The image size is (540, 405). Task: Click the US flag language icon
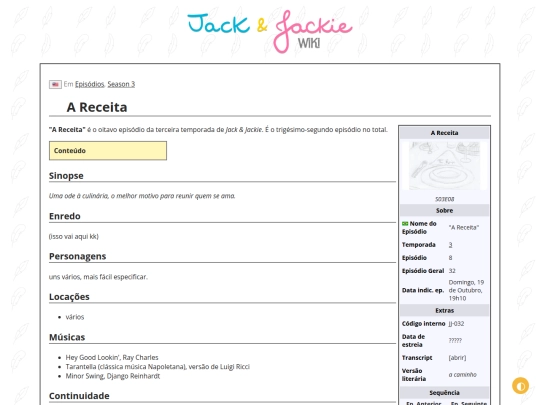pyautogui.click(x=55, y=84)
